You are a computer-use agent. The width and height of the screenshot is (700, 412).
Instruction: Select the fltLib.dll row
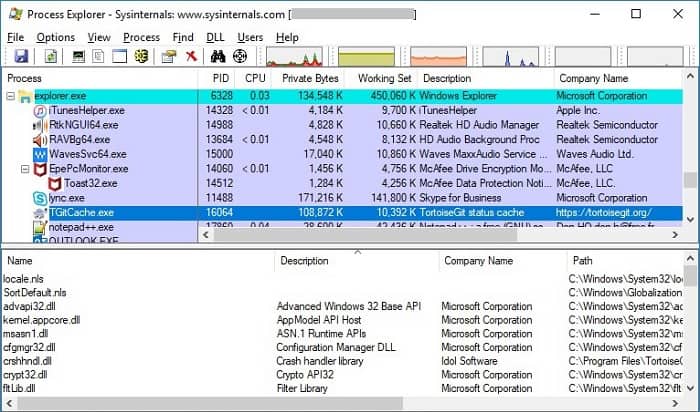click(343, 388)
